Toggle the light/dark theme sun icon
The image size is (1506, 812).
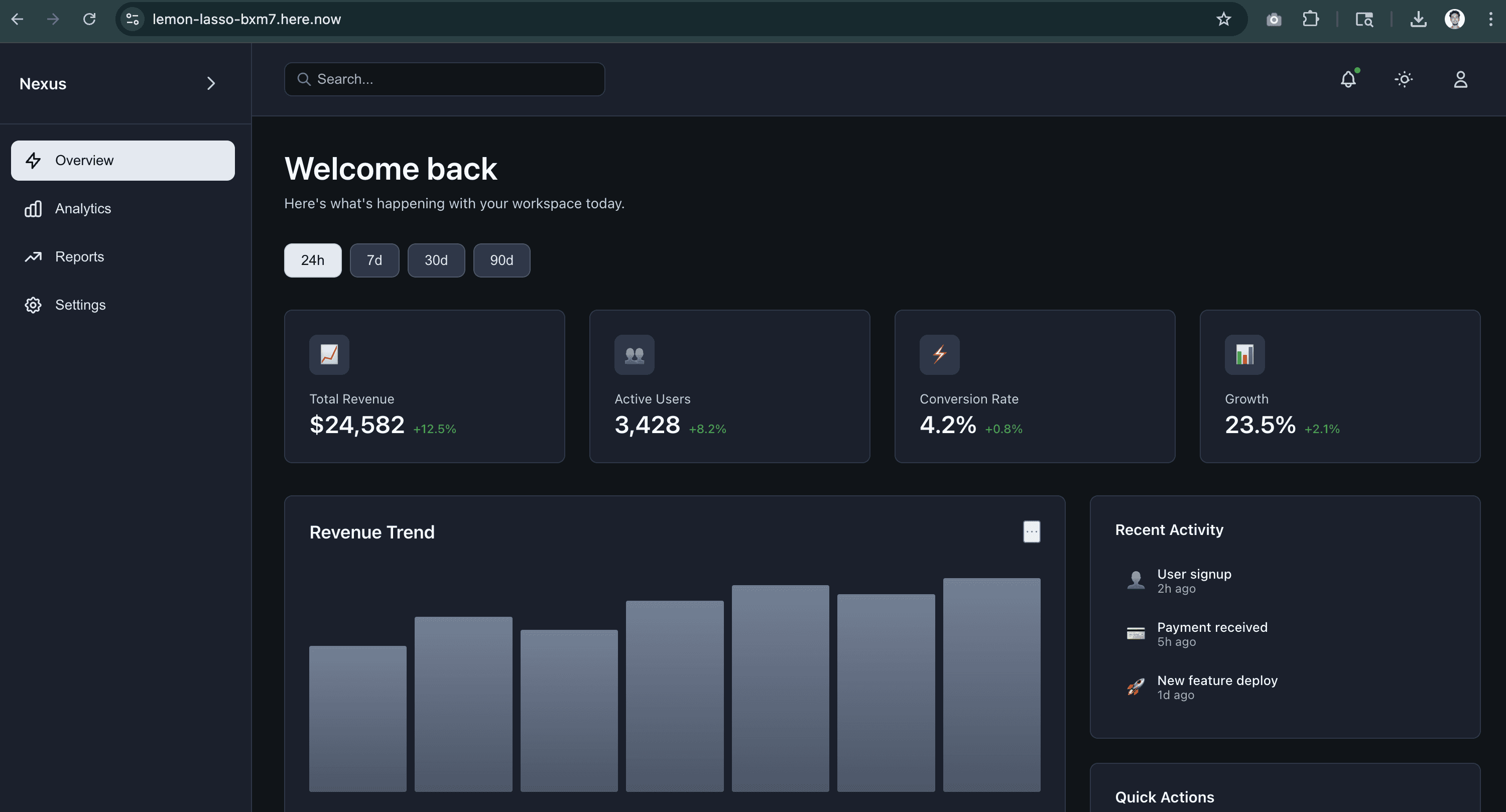coord(1404,79)
